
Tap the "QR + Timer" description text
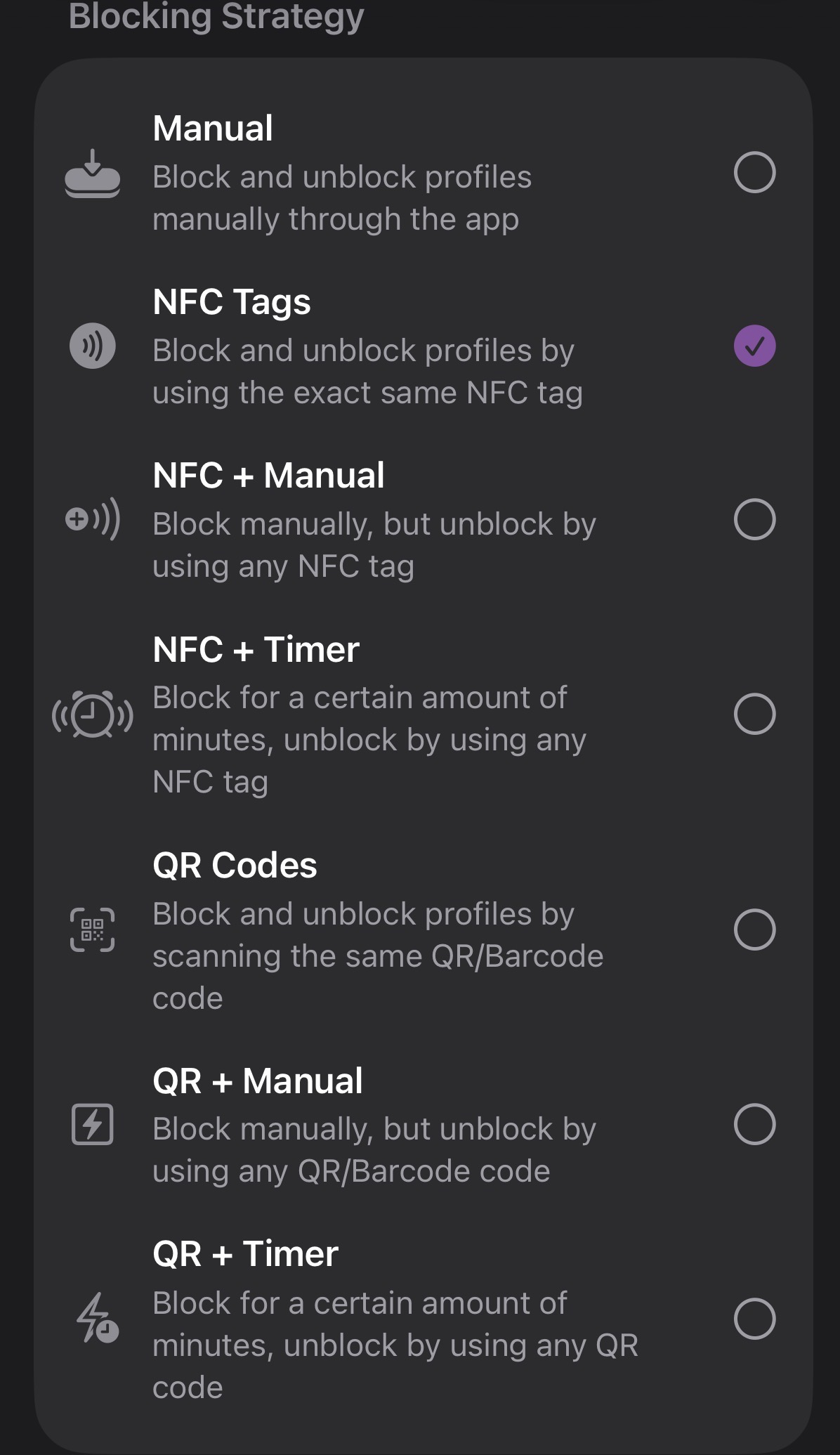click(395, 1345)
